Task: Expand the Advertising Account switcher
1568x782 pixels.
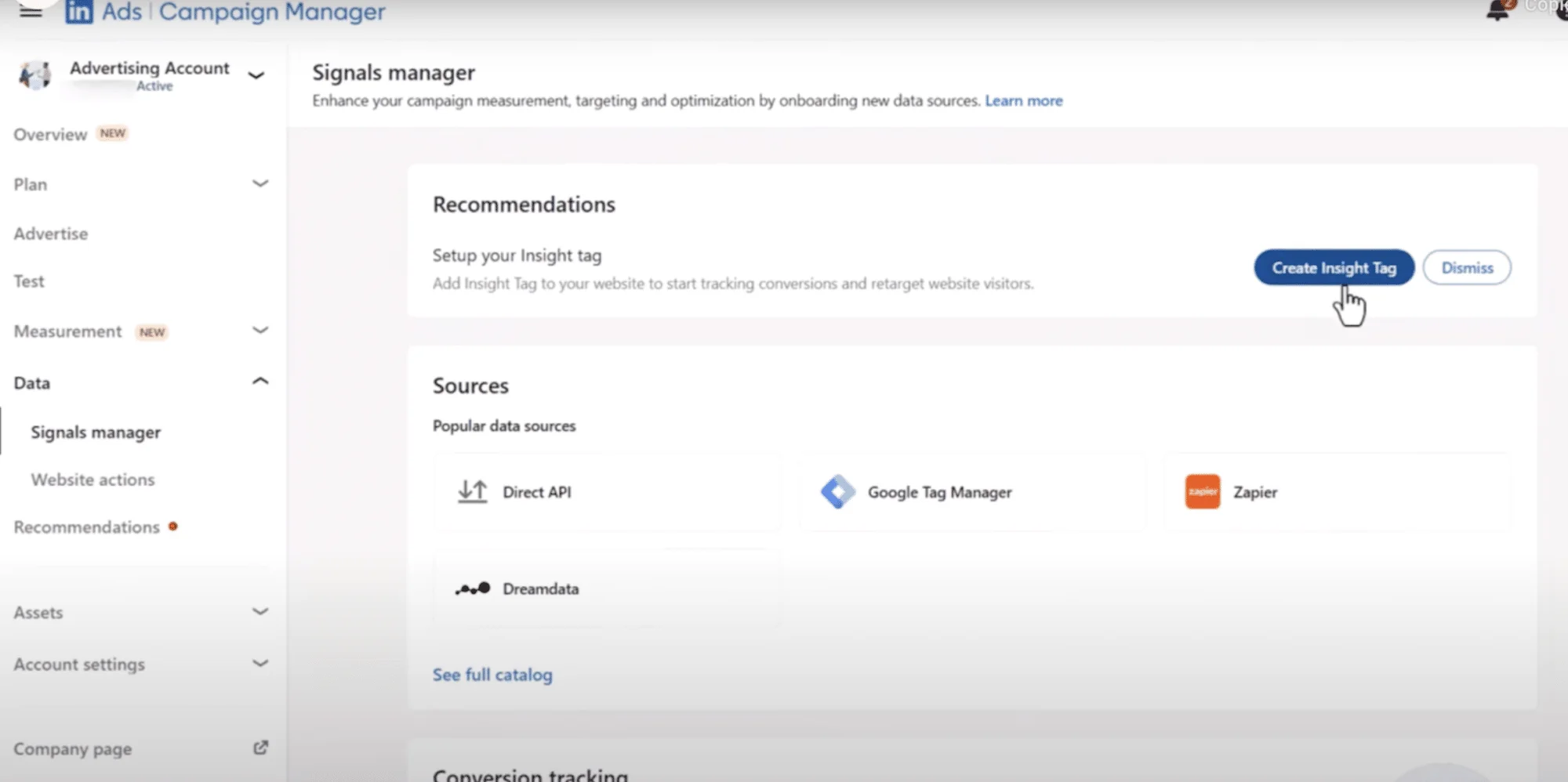Action: point(256,76)
